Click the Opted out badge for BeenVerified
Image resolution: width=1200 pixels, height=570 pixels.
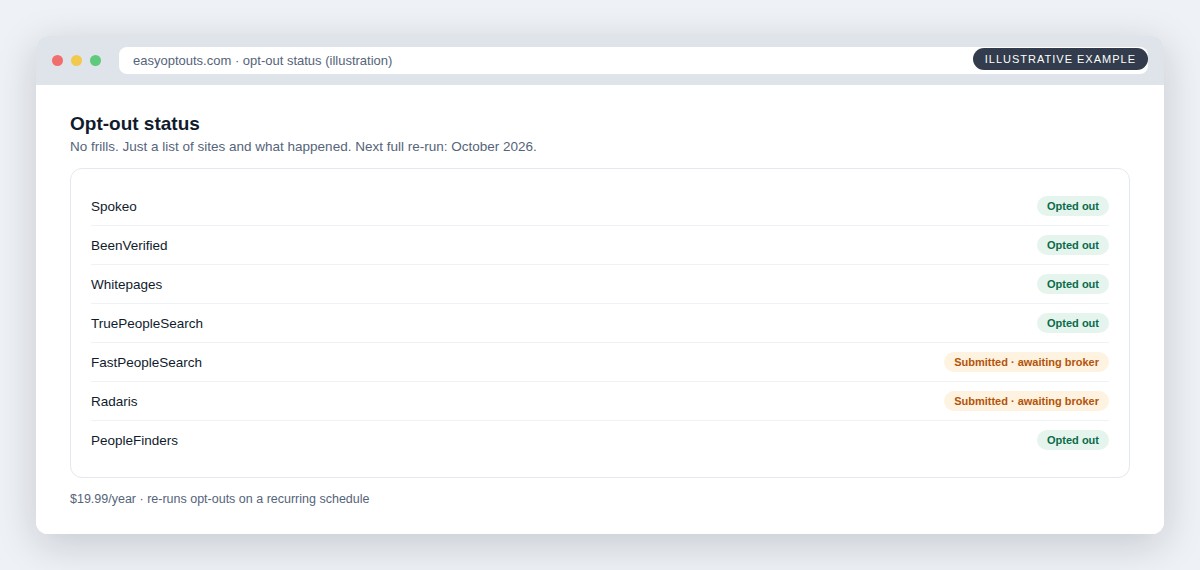(x=1073, y=245)
